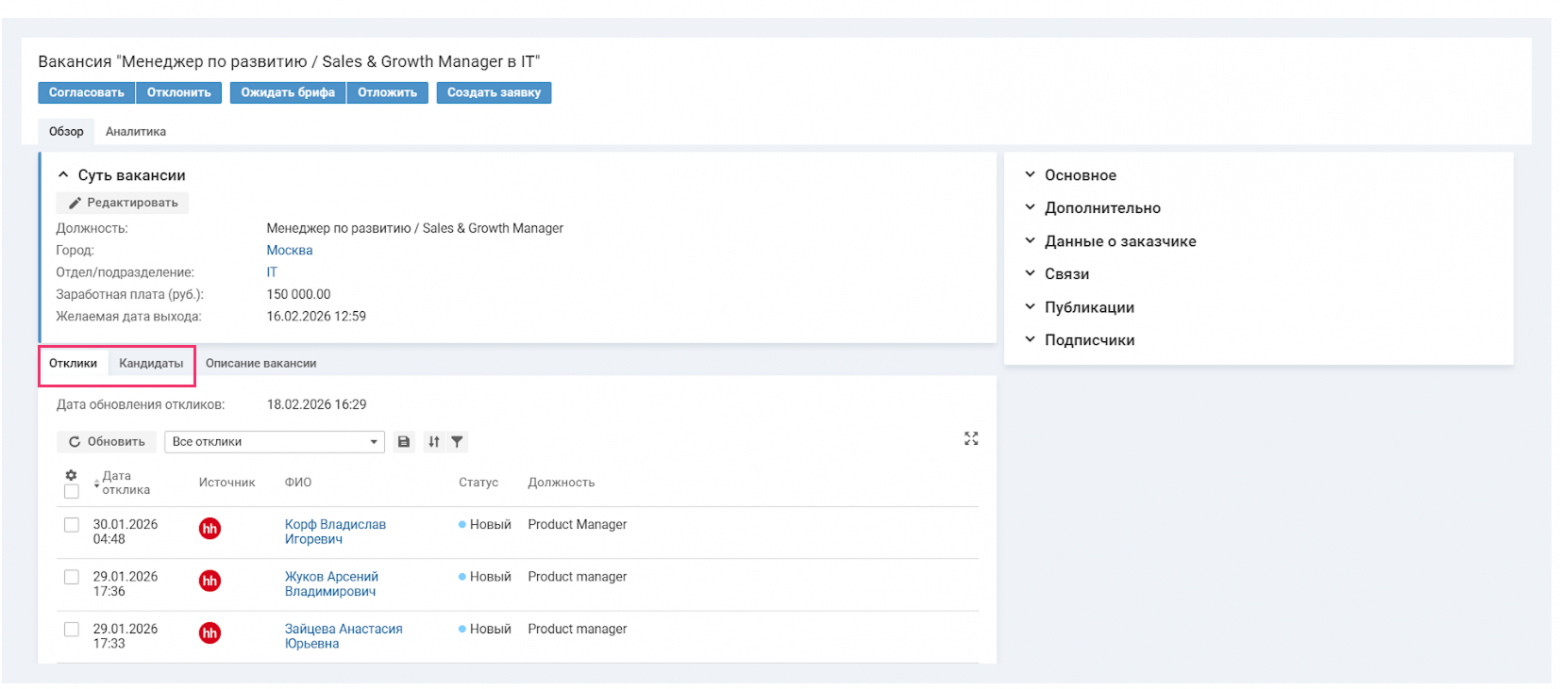The width and height of the screenshot is (1560, 689).
Task: Open sorting with the up-down arrows icon
Action: pyautogui.click(x=434, y=441)
